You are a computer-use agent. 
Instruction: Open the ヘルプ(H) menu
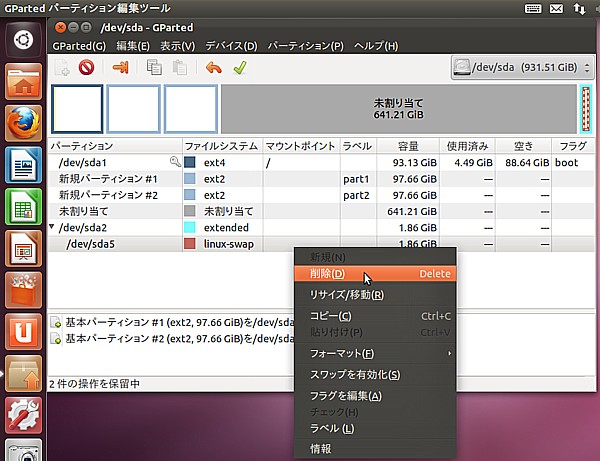(376, 46)
